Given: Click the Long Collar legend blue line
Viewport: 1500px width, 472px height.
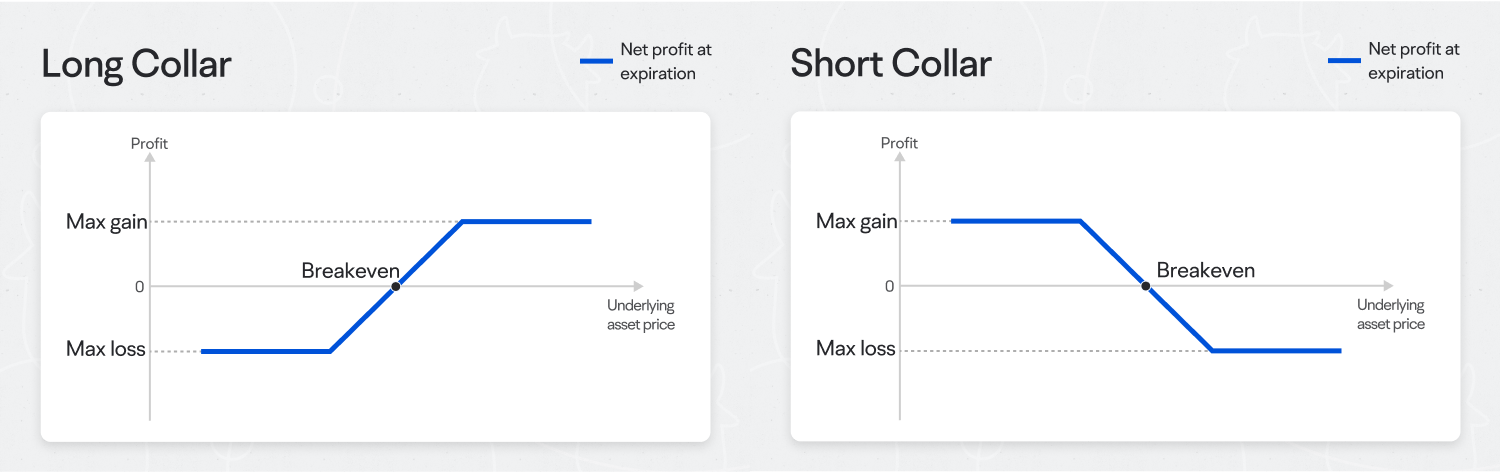Looking at the screenshot, I should pyautogui.click(x=596, y=61).
